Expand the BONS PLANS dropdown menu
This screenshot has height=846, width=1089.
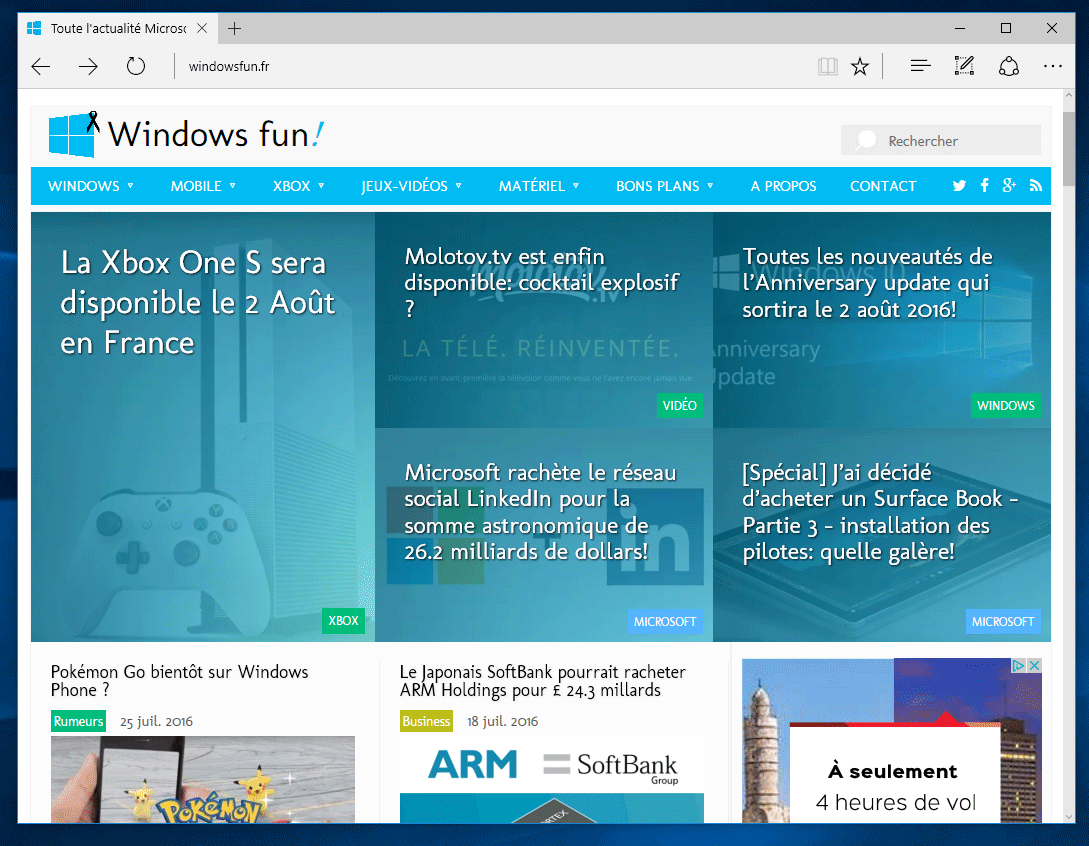[x=664, y=186]
